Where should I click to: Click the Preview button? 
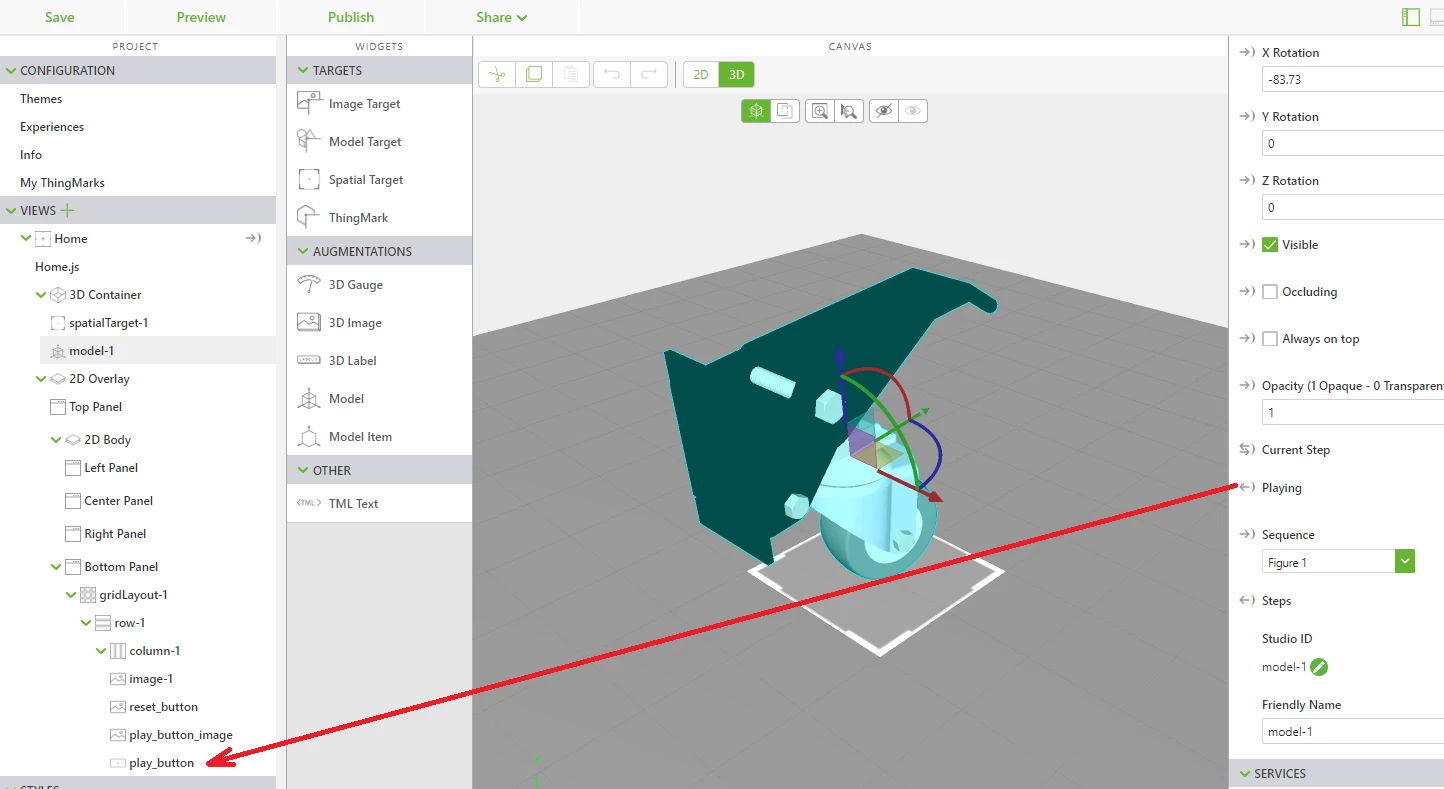(x=201, y=17)
